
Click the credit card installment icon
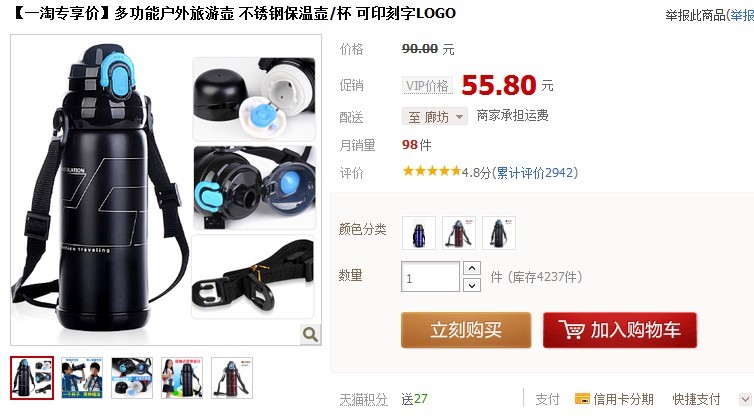(x=582, y=399)
